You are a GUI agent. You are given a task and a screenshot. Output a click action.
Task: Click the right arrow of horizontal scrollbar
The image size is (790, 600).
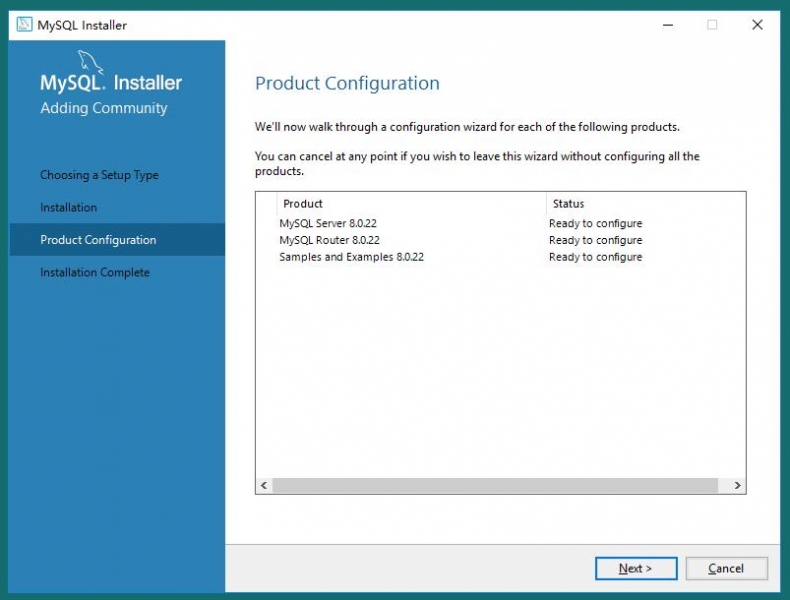coord(737,486)
